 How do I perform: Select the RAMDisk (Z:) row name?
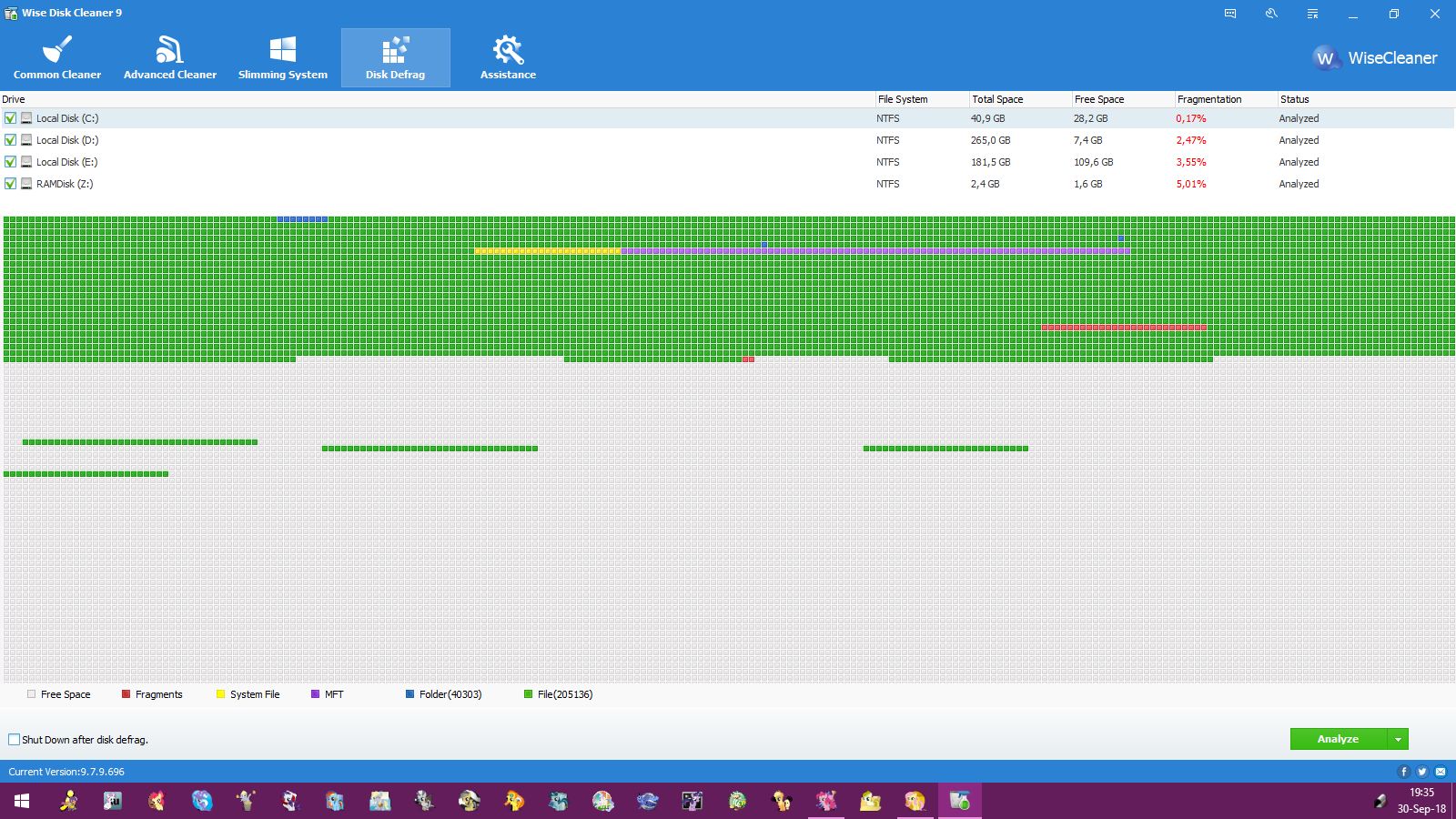[65, 184]
